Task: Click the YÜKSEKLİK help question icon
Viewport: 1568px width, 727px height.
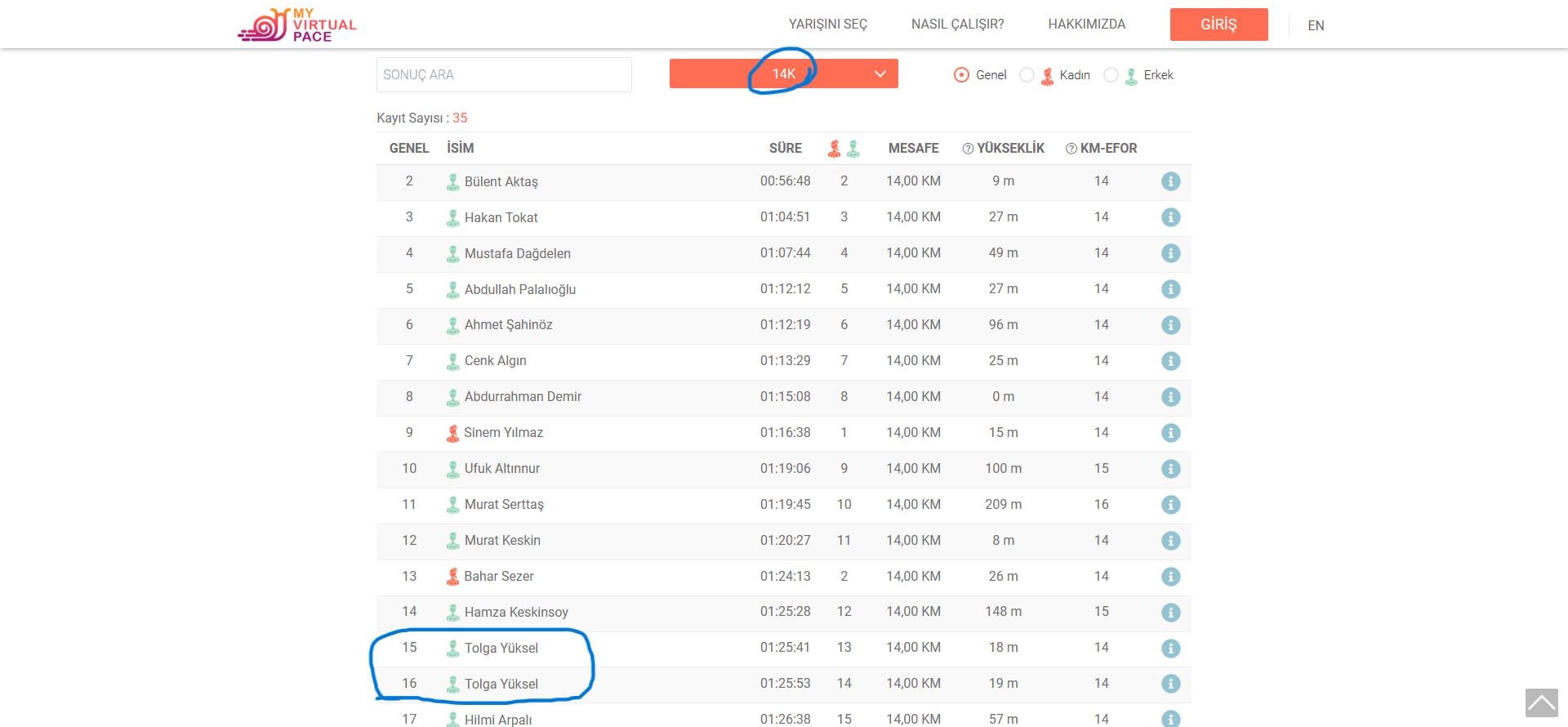Action: click(968, 149)
